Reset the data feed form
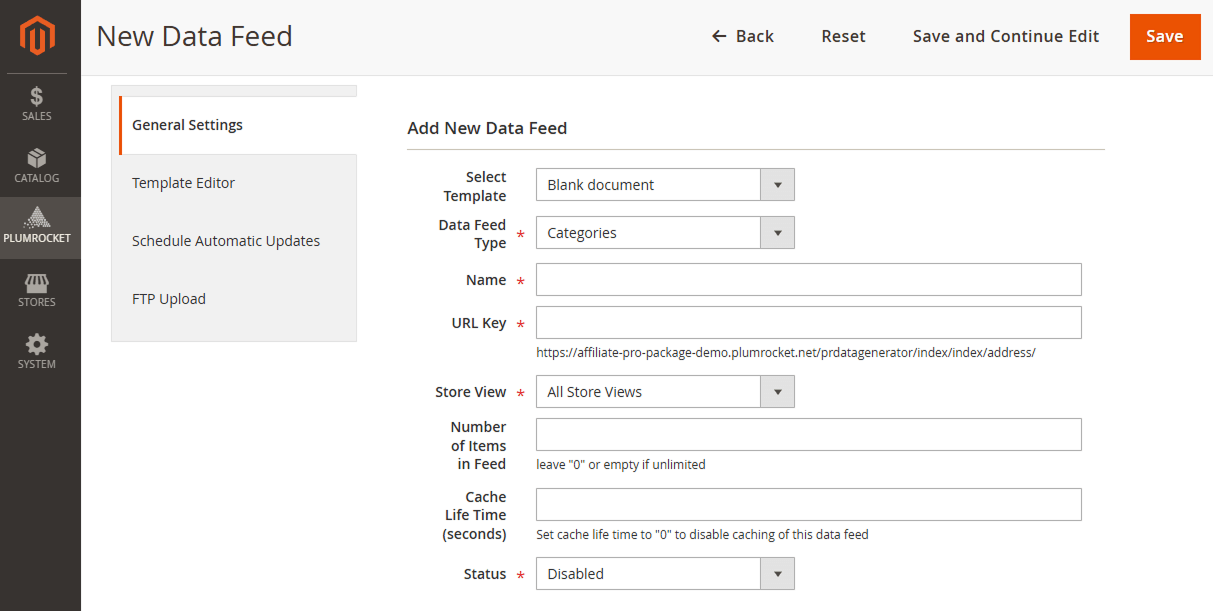This screenshot has width=1213, height=611. coord(843,36)
